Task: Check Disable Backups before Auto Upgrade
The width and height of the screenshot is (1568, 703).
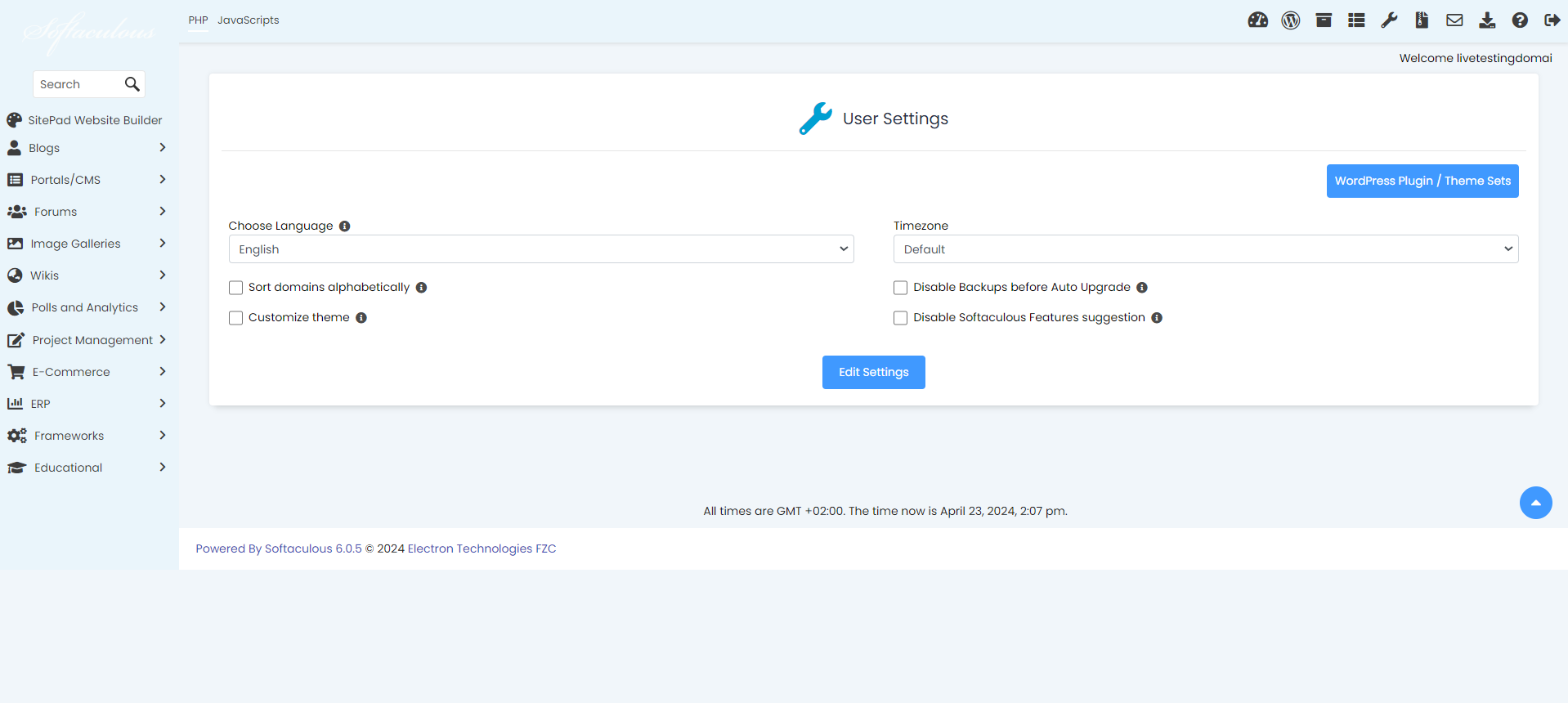Action: click(x=901, y=288)
